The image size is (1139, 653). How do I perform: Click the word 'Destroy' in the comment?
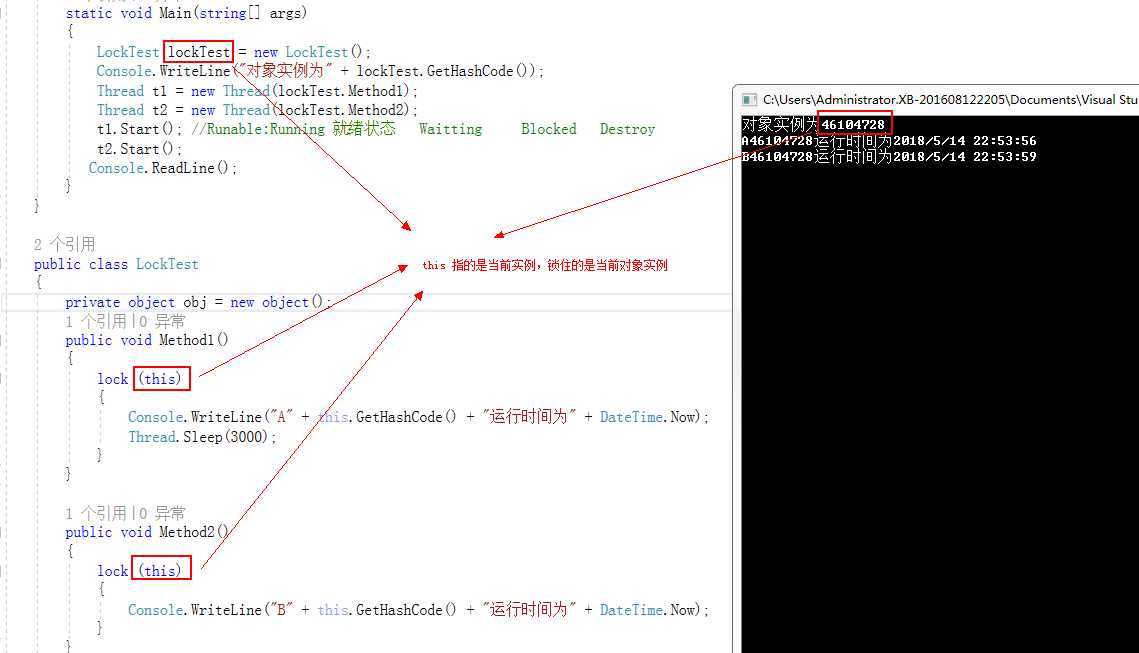click(x=628, y=129)
